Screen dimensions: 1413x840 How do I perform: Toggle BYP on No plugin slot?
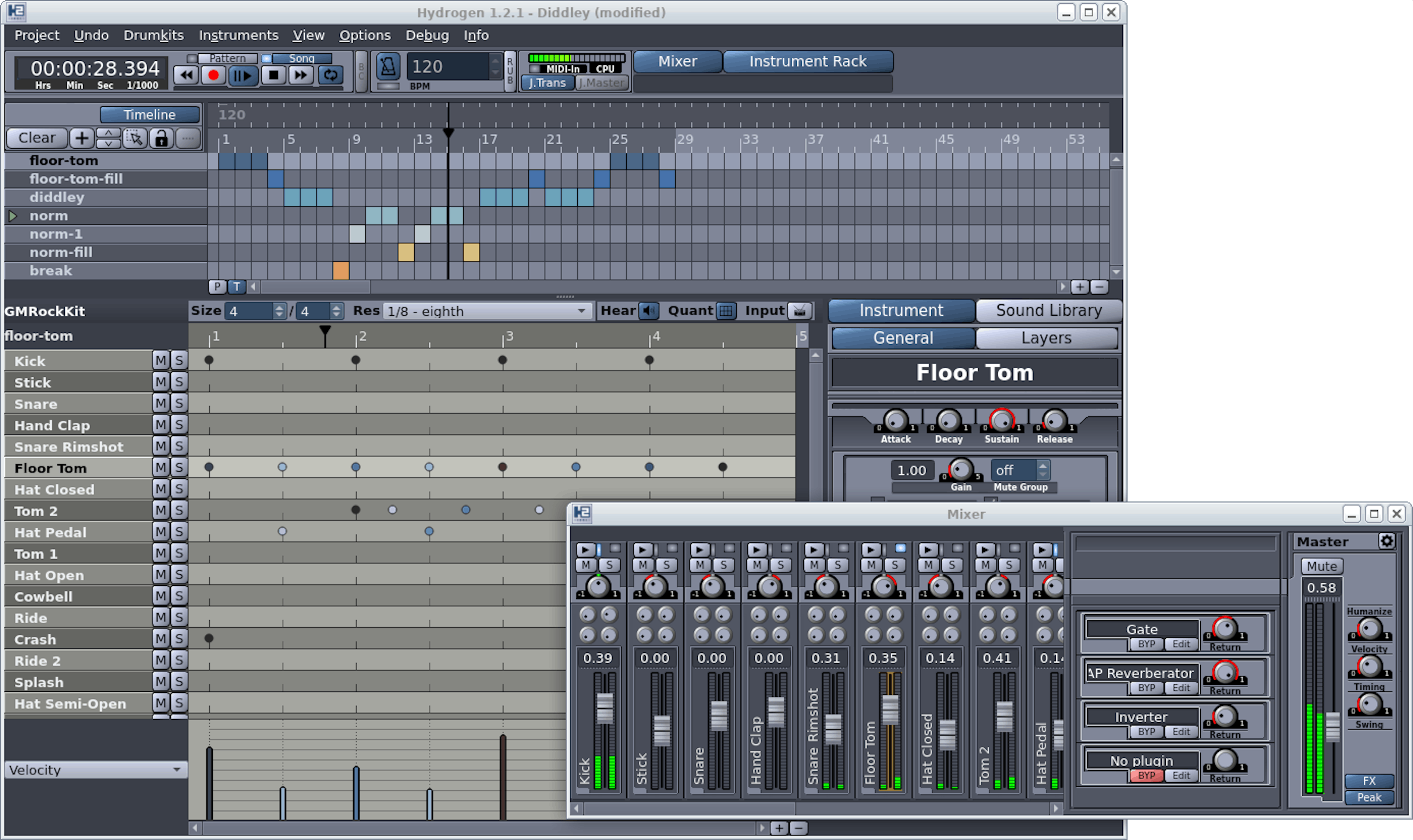tap(1146, 776)
